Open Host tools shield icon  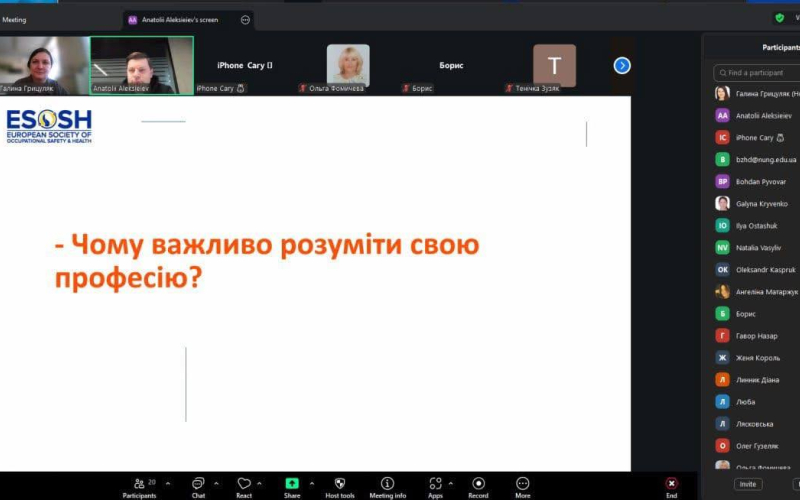[340, 483]
